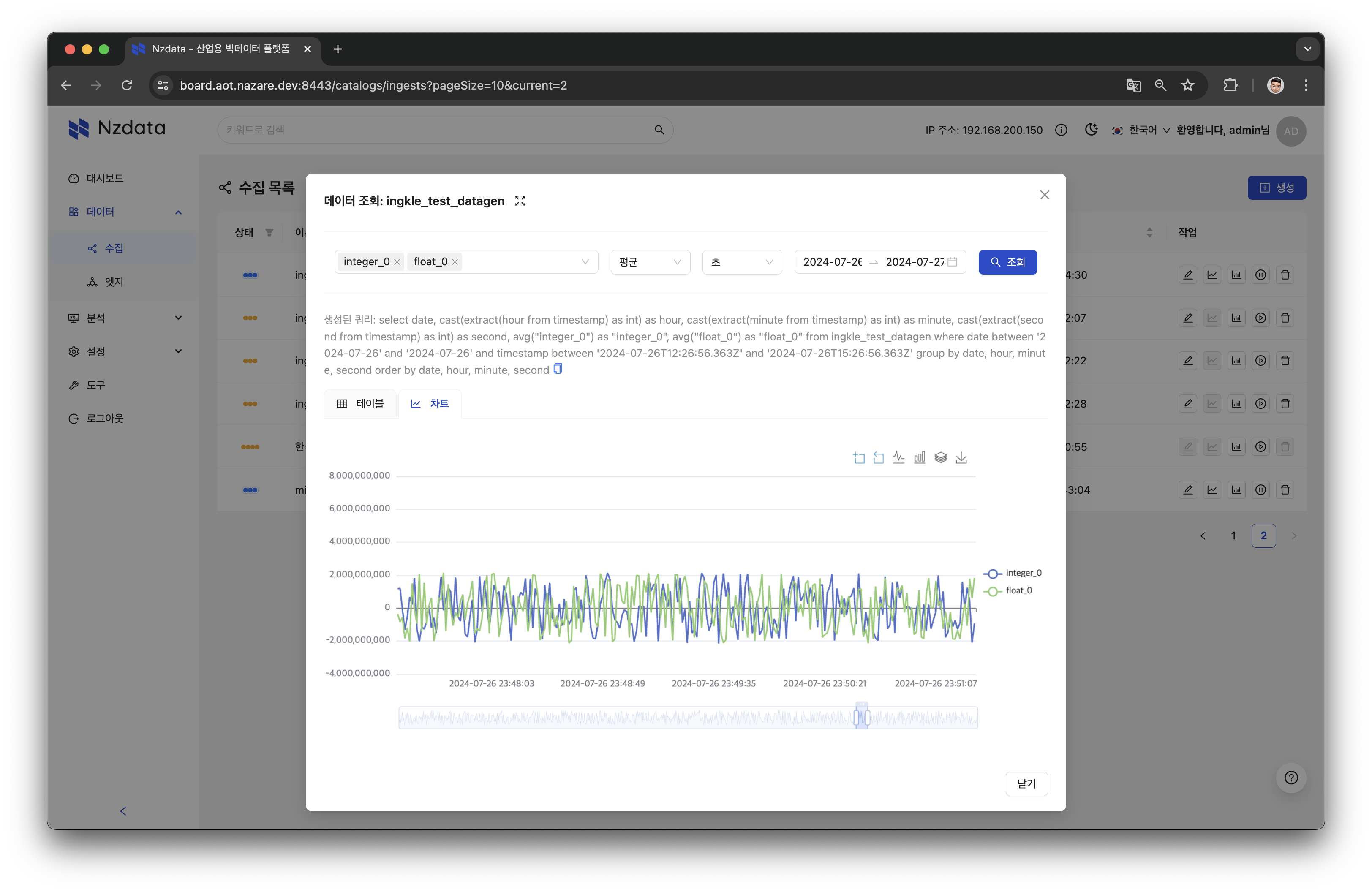
Task: Click the Google Translate icon in address bar
Action: click(1133, 85)
